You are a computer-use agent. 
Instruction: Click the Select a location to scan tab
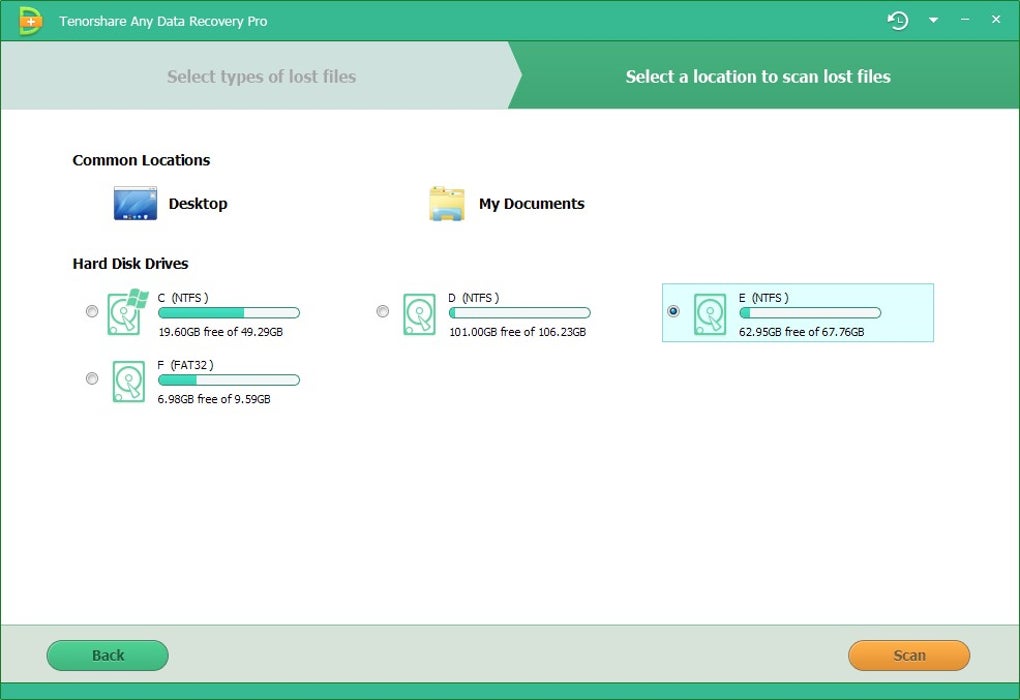pos(757,76)
